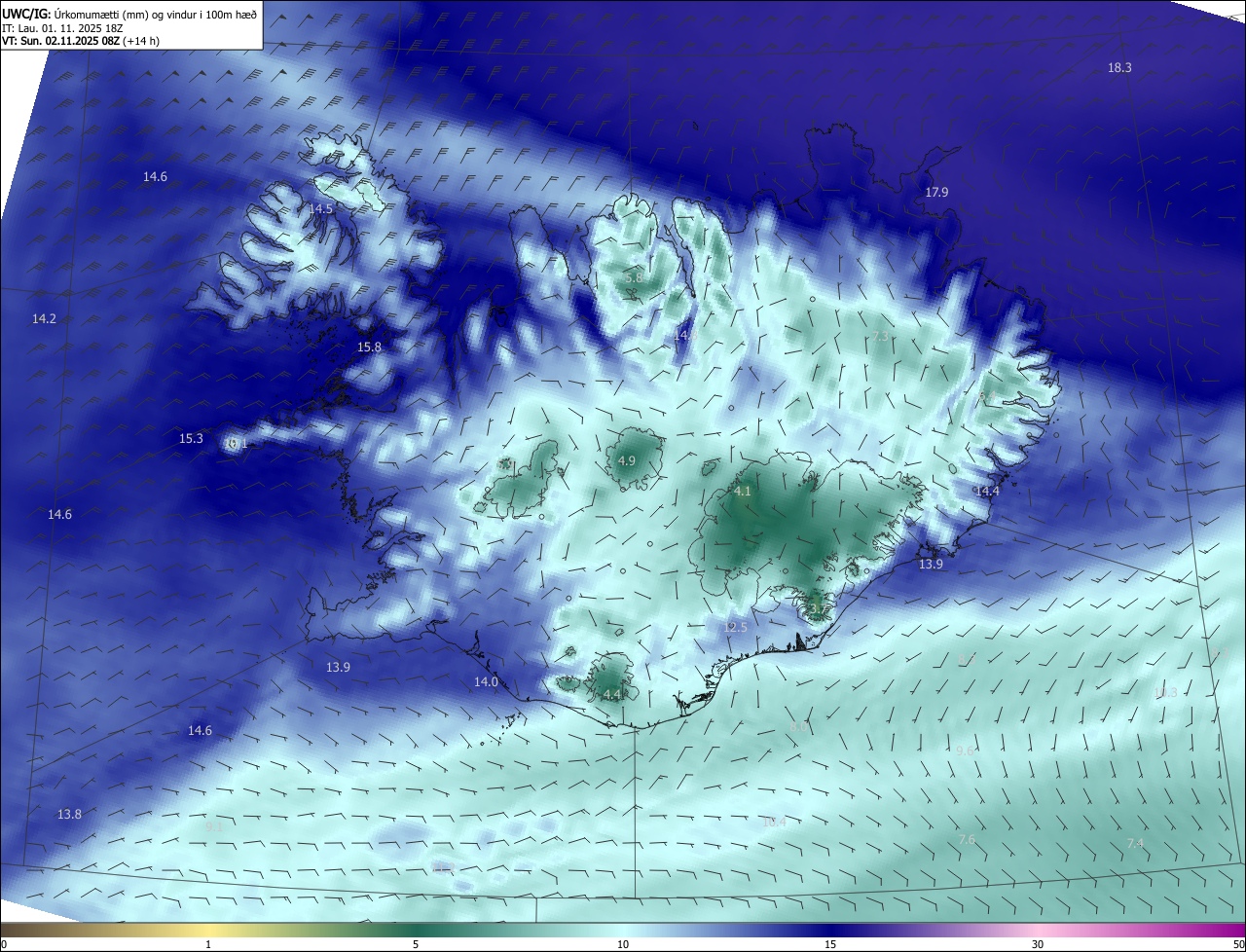
Task: Click the initial time line 'IT: Lau. 01. 11. 2025 18Z'
Action: click(60, 28)
